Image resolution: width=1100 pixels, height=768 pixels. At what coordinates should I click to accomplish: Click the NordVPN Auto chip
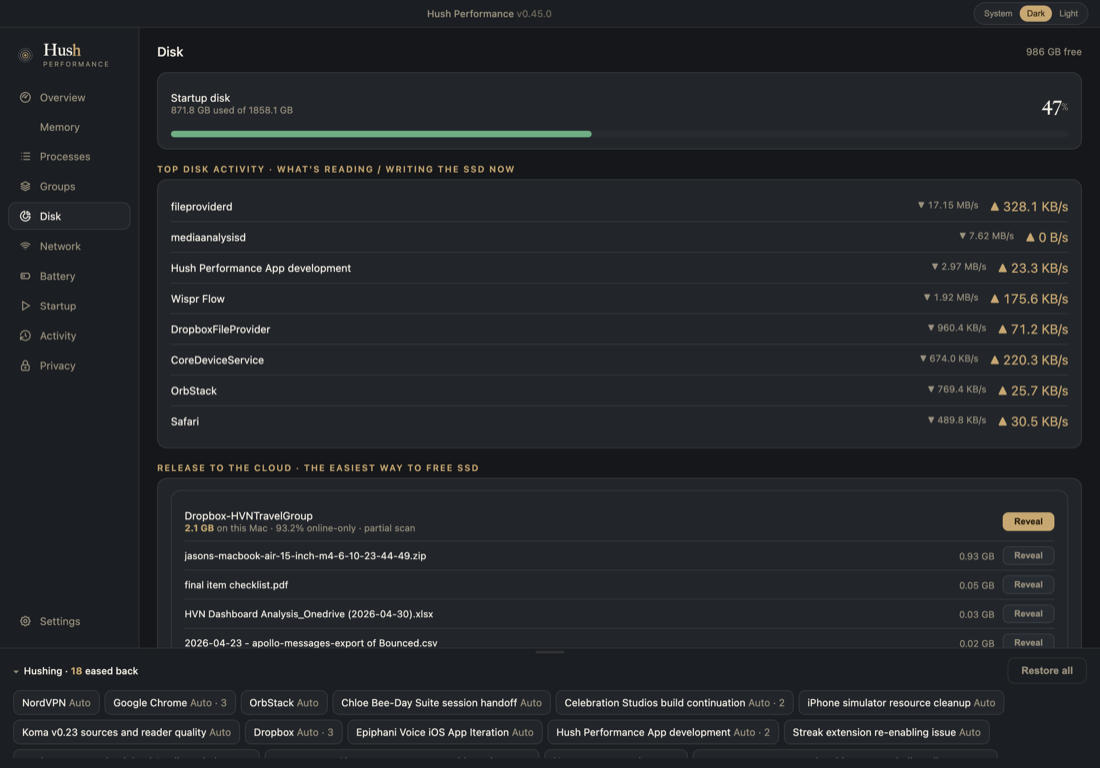(x=56, y=703)
